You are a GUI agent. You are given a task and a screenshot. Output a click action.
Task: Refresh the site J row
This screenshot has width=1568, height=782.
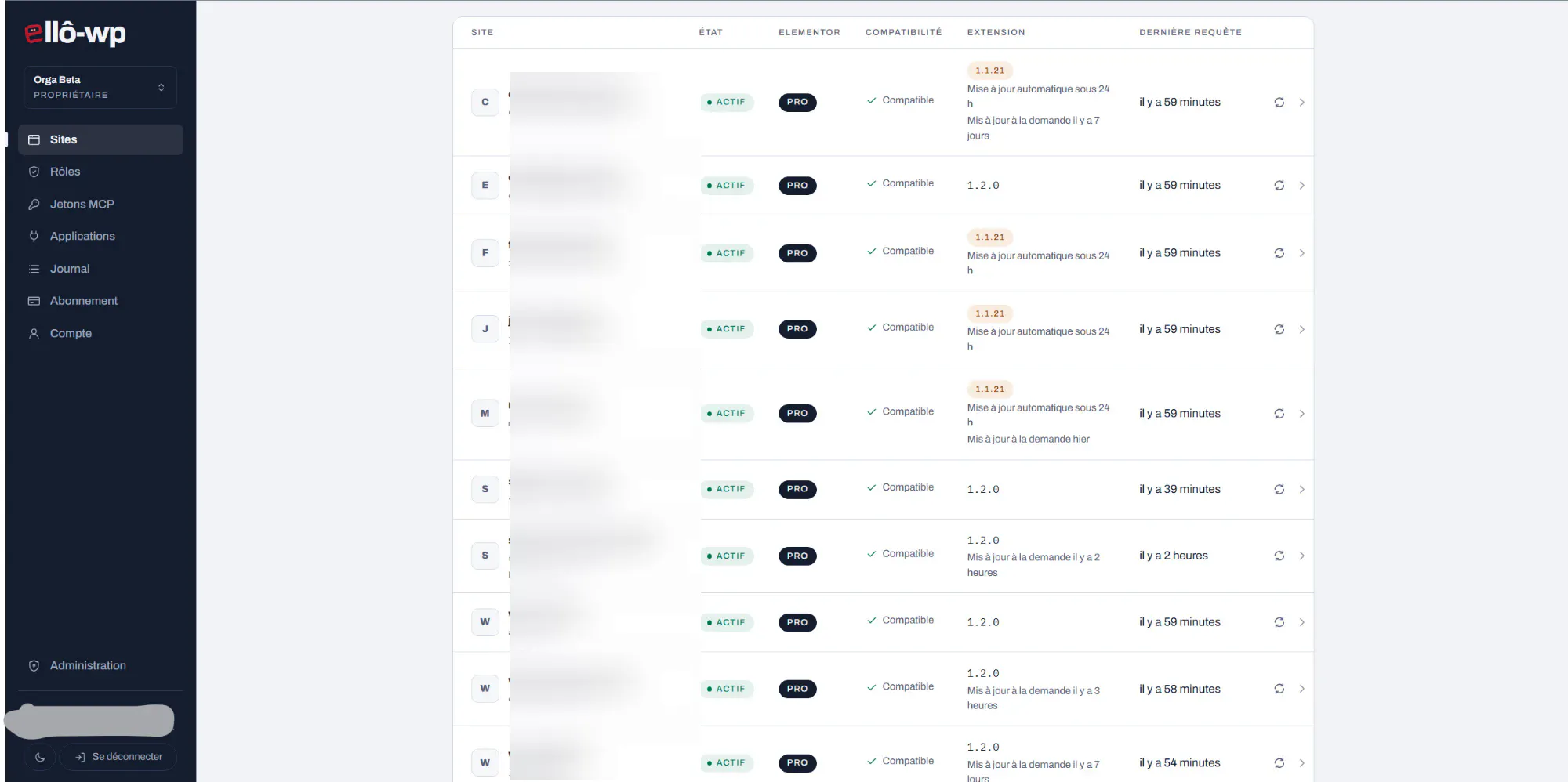[x=1279, y=329]
